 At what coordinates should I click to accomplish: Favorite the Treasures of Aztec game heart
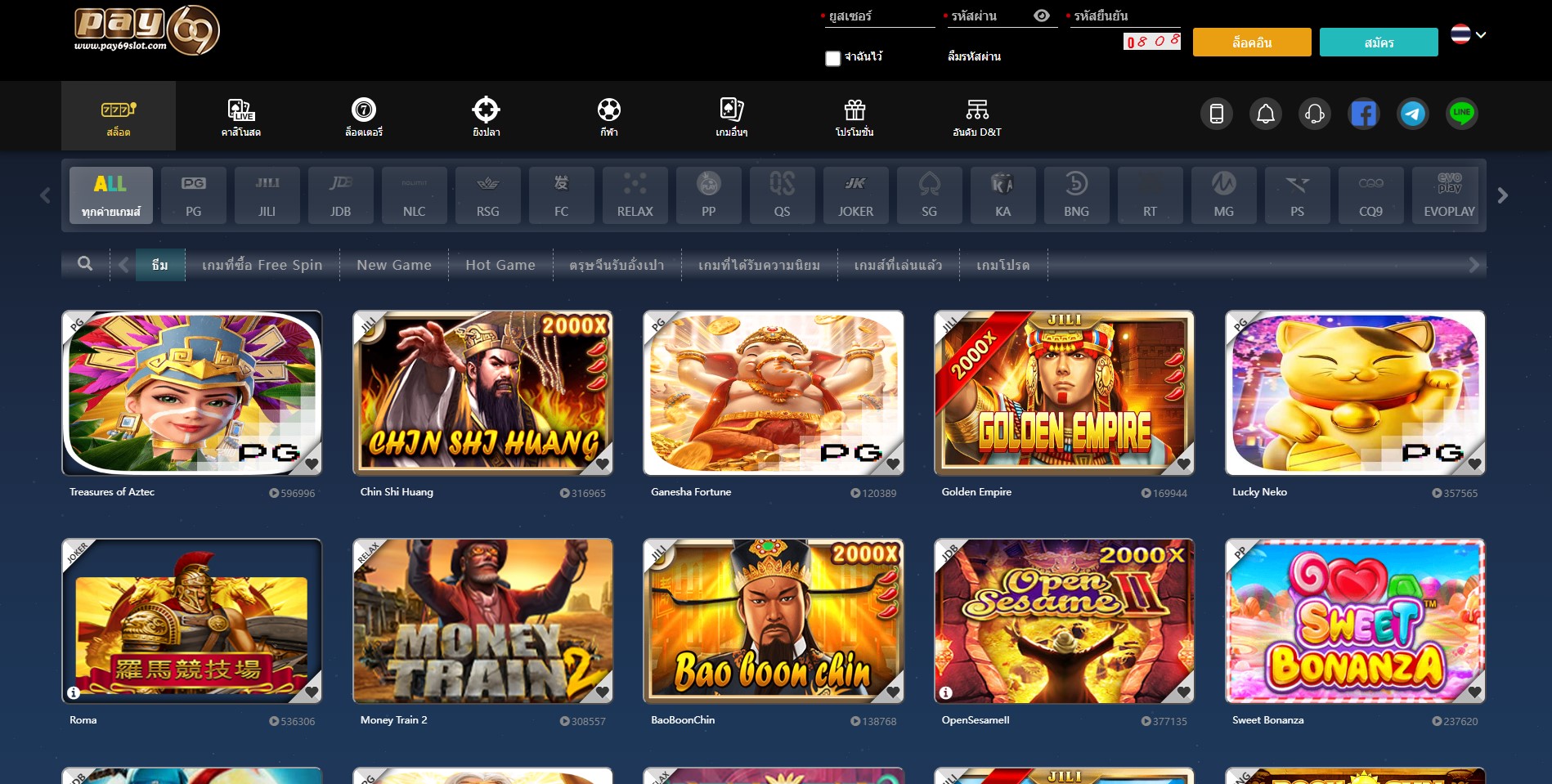click(x=312, y=464)
